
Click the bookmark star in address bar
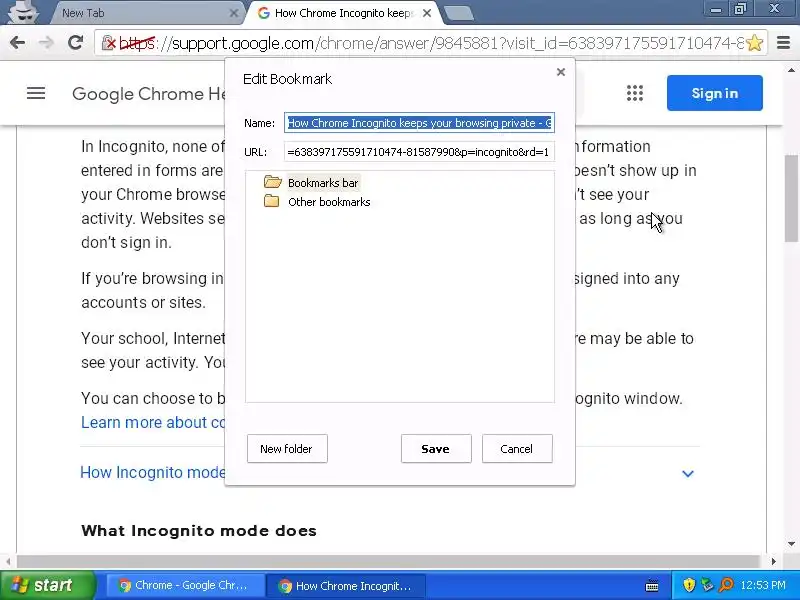tap(755, 43)
